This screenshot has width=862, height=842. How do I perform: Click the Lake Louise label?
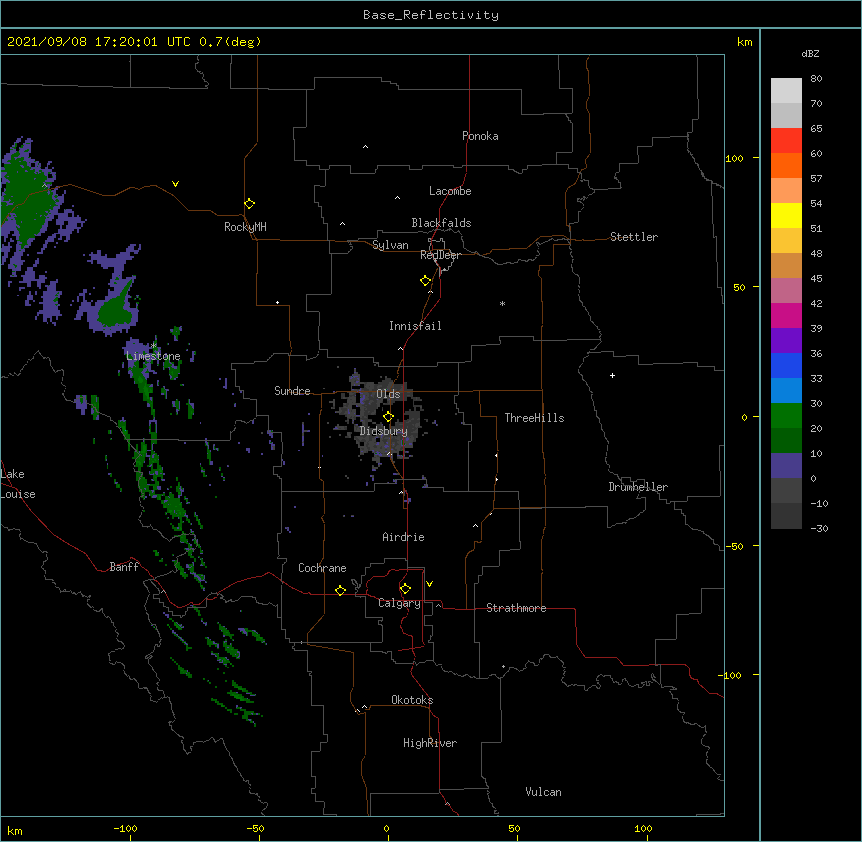(18, 484)
